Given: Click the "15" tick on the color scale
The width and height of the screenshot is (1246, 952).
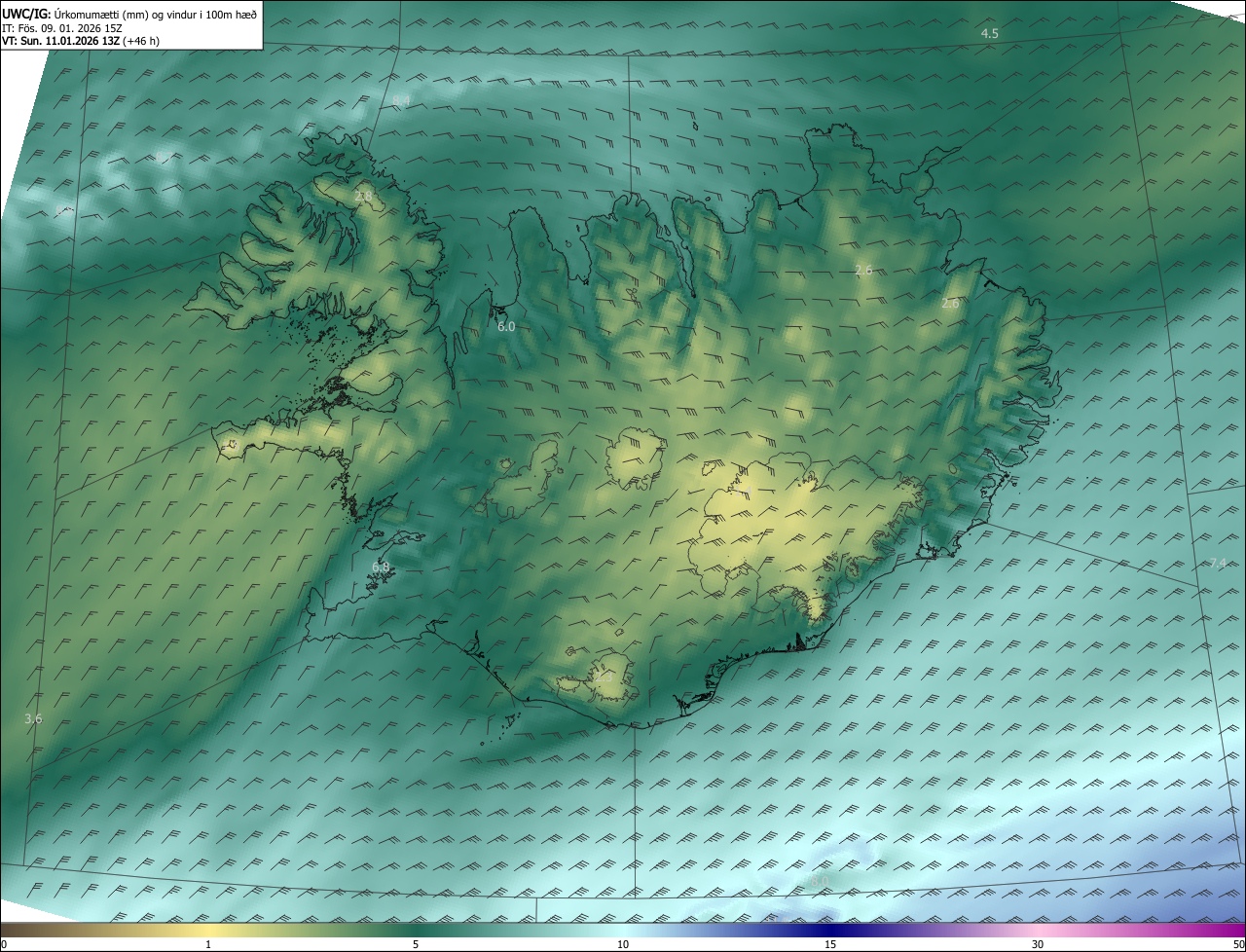Looking at the screenshot, I should pos(830,944).
